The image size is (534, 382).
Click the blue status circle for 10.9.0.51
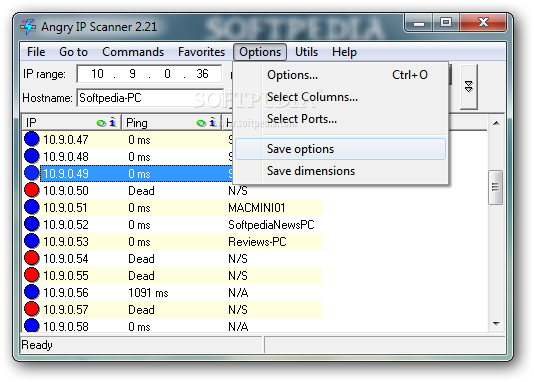[x=32, y=207]
